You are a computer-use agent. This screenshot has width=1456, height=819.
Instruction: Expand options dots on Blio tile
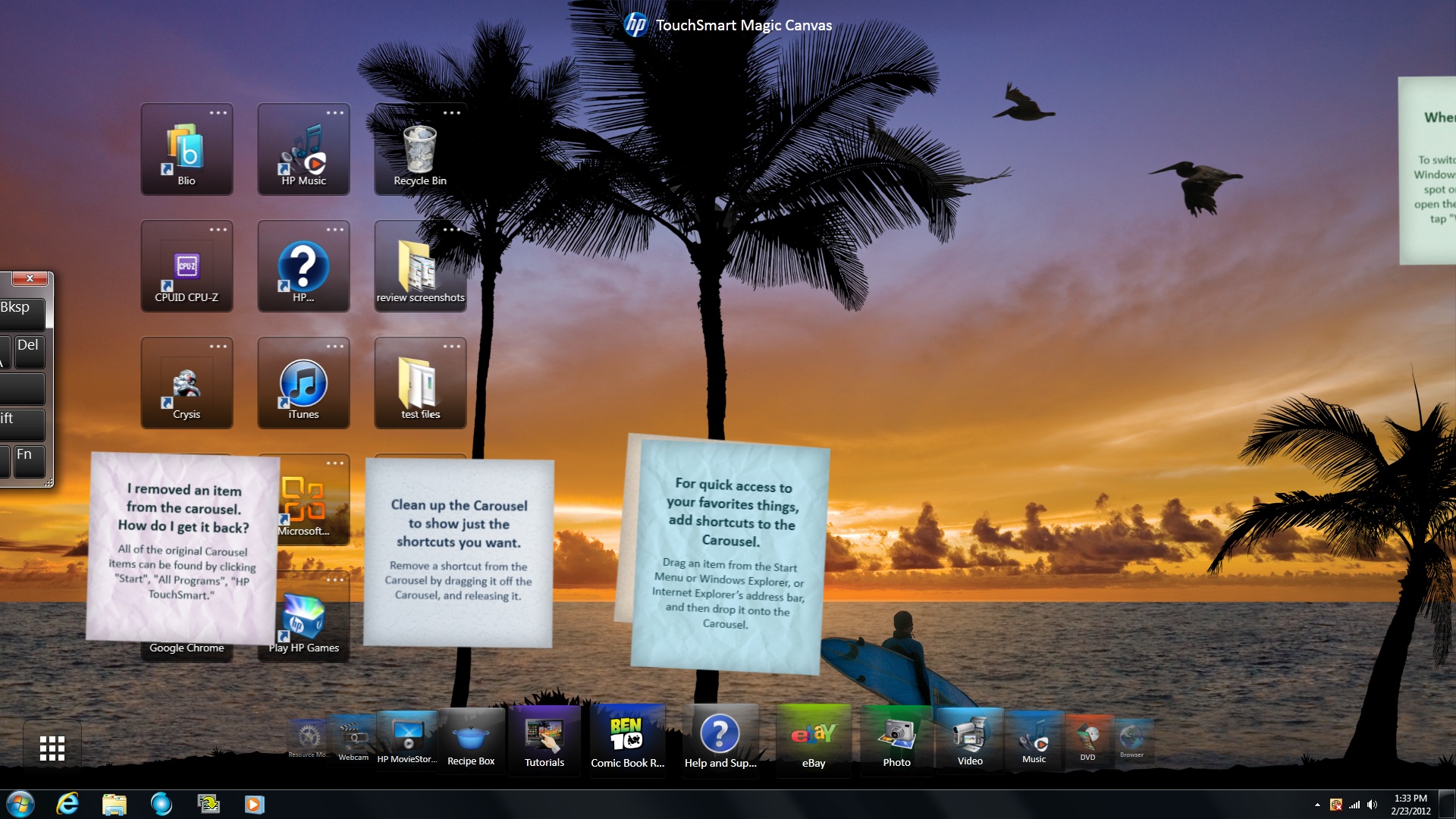218,113
